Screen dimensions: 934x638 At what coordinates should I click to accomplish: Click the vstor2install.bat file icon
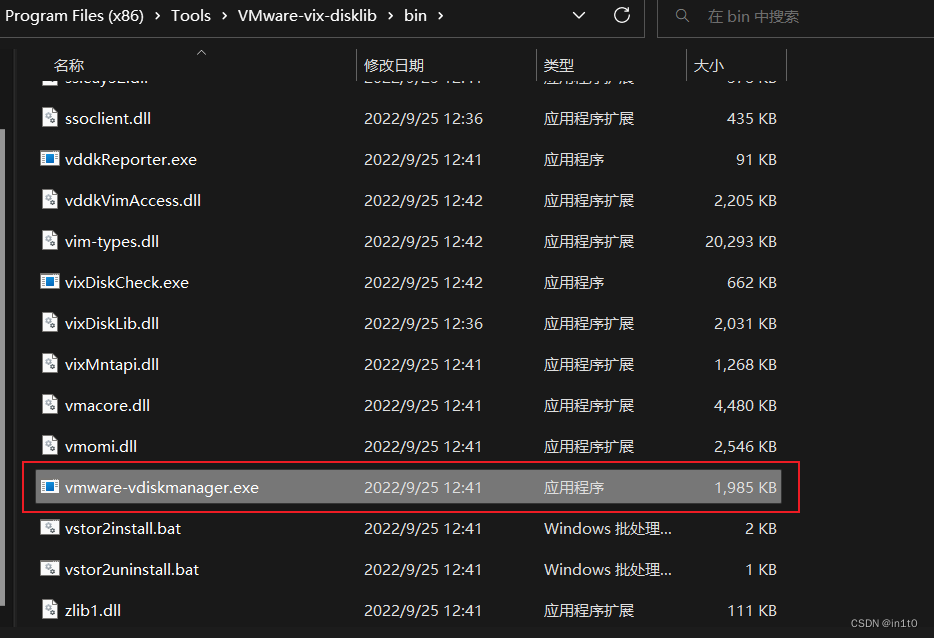pos(50,527)
